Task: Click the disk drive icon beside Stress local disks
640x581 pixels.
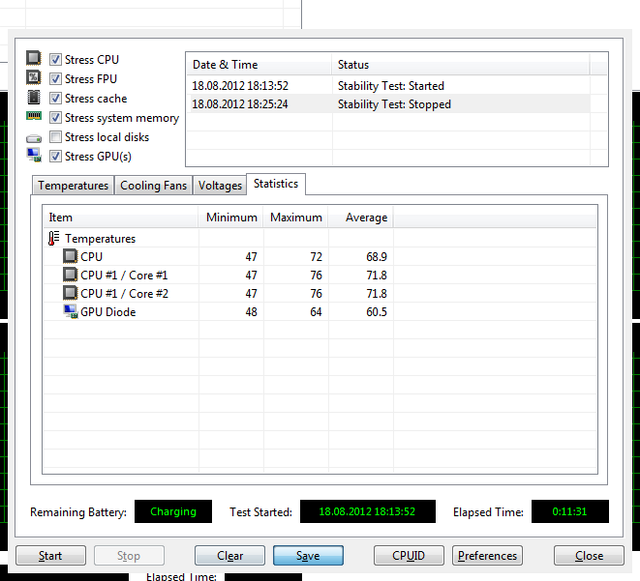Action: coord(33,137)
